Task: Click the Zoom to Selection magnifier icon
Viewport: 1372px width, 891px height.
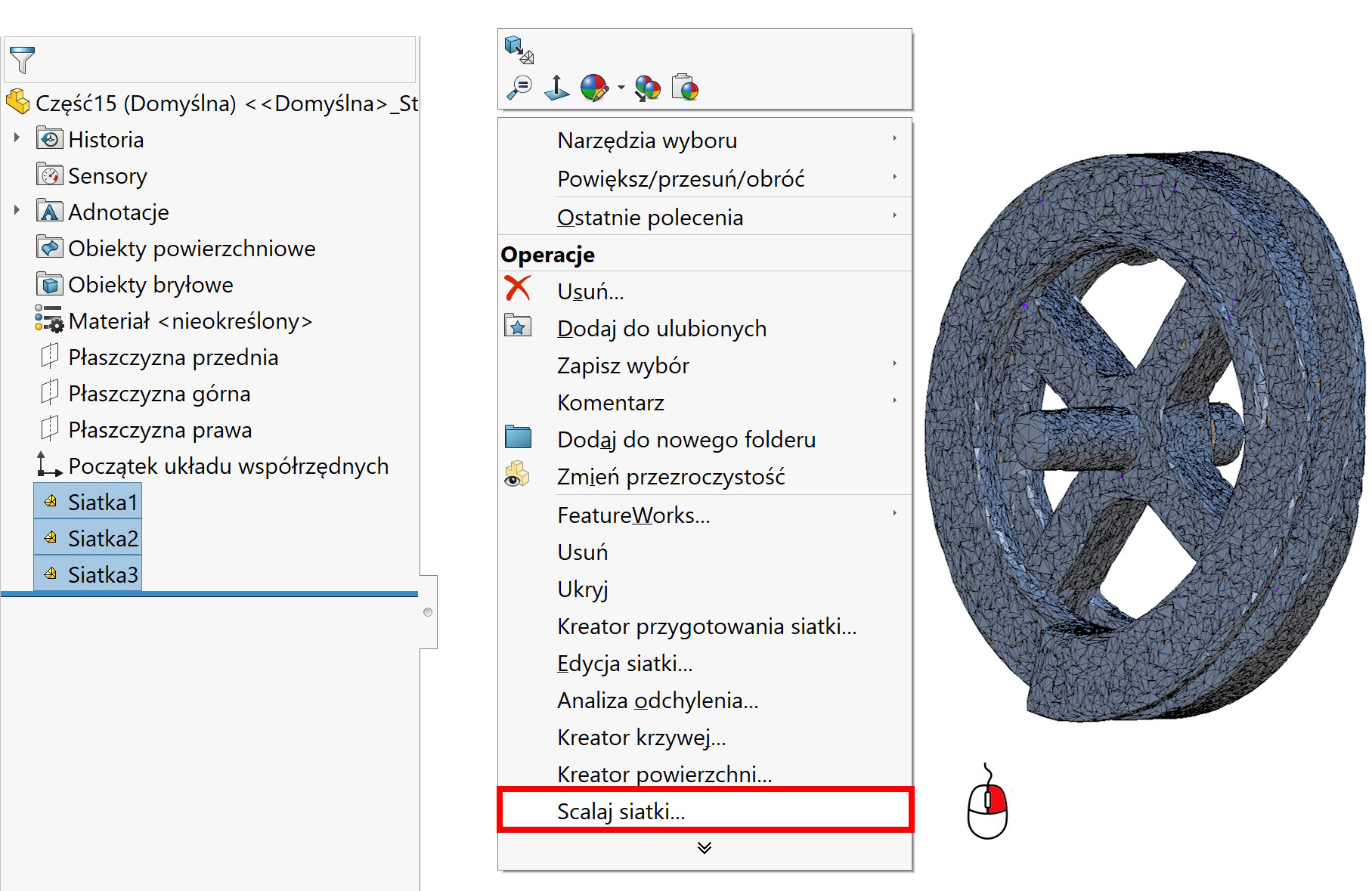Action: coord(519,88)
